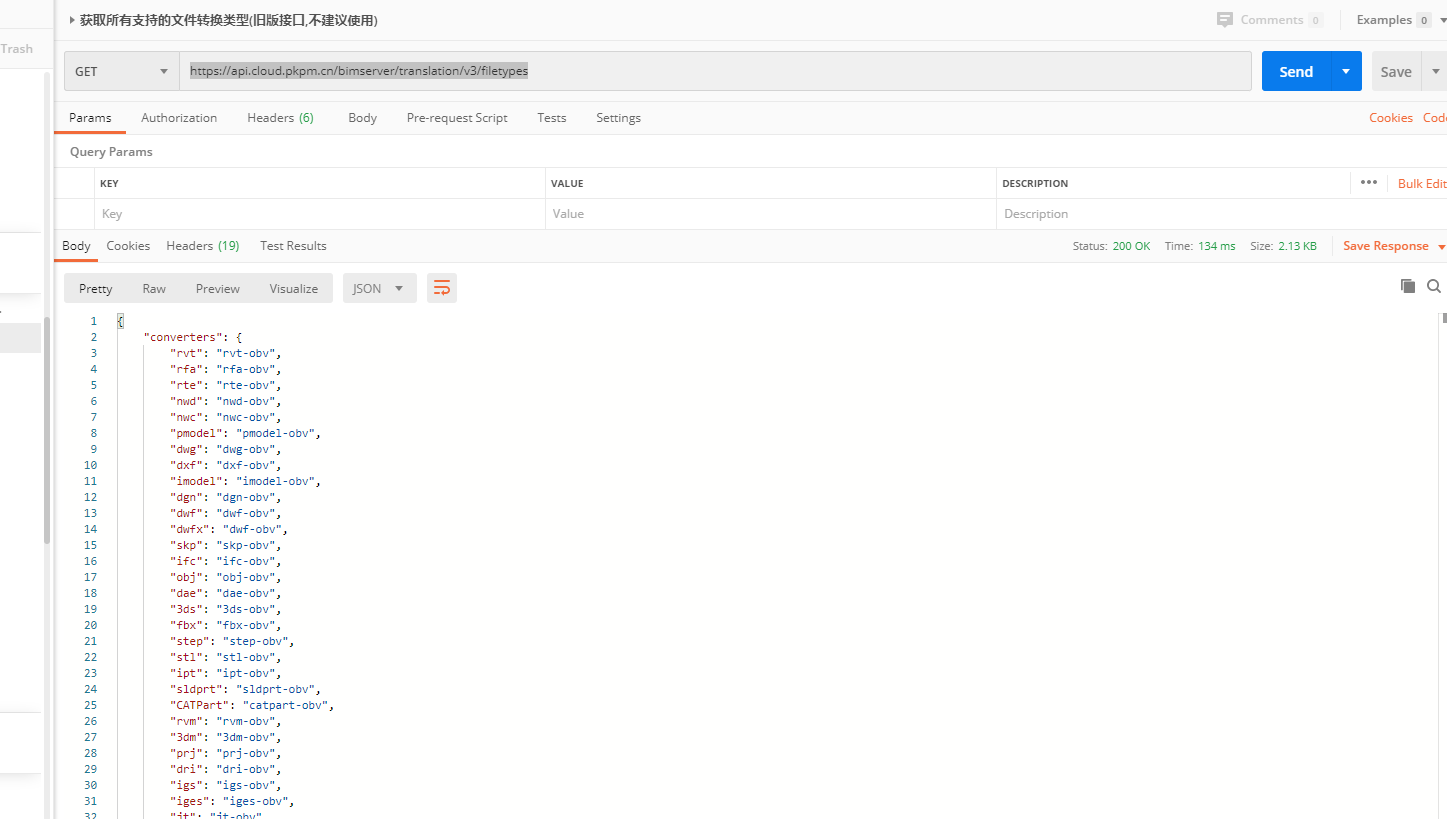The width and height of the screenshot is (1447, 819).
Task: Open the three-dots column options menu
Action: 1368,182
